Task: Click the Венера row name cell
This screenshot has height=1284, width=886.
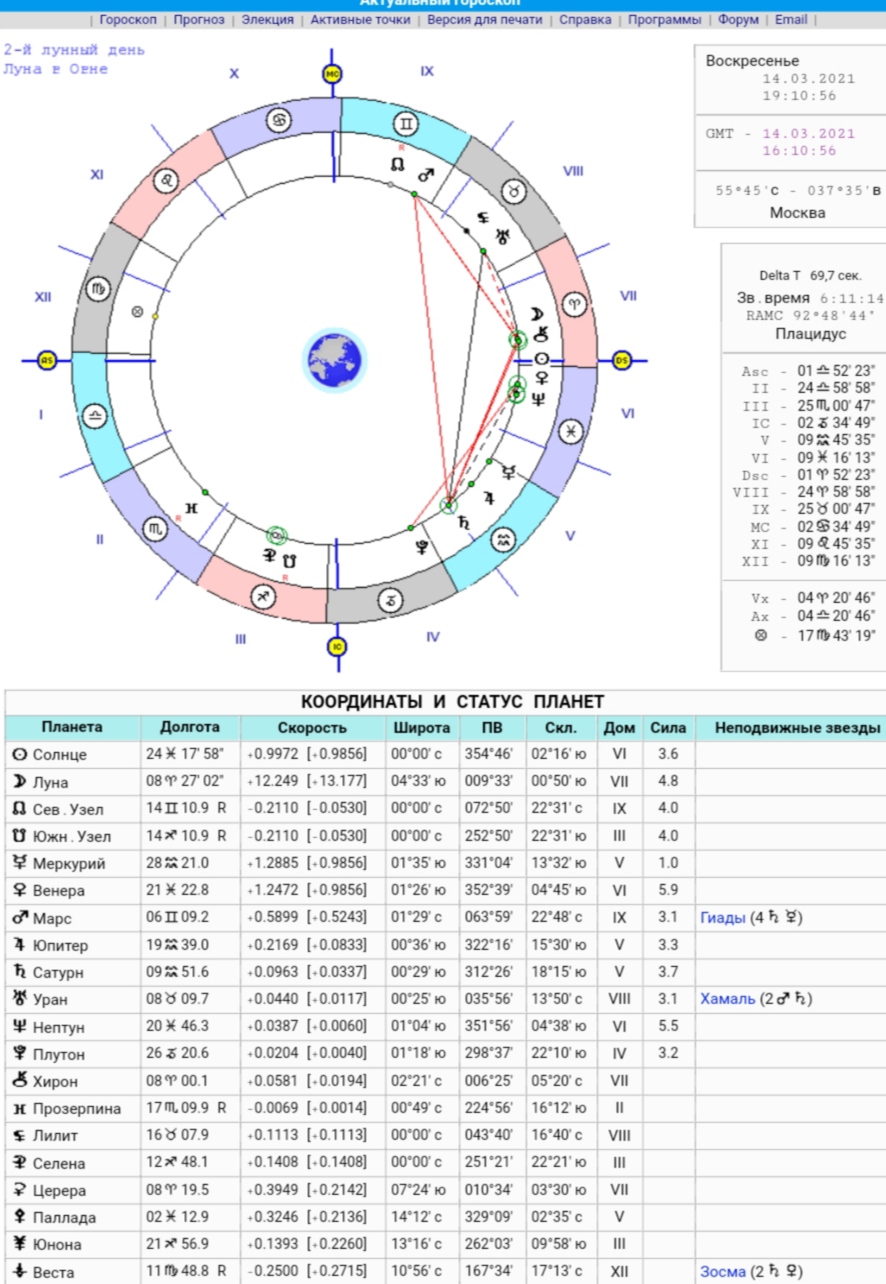Action: coord(71,890)
